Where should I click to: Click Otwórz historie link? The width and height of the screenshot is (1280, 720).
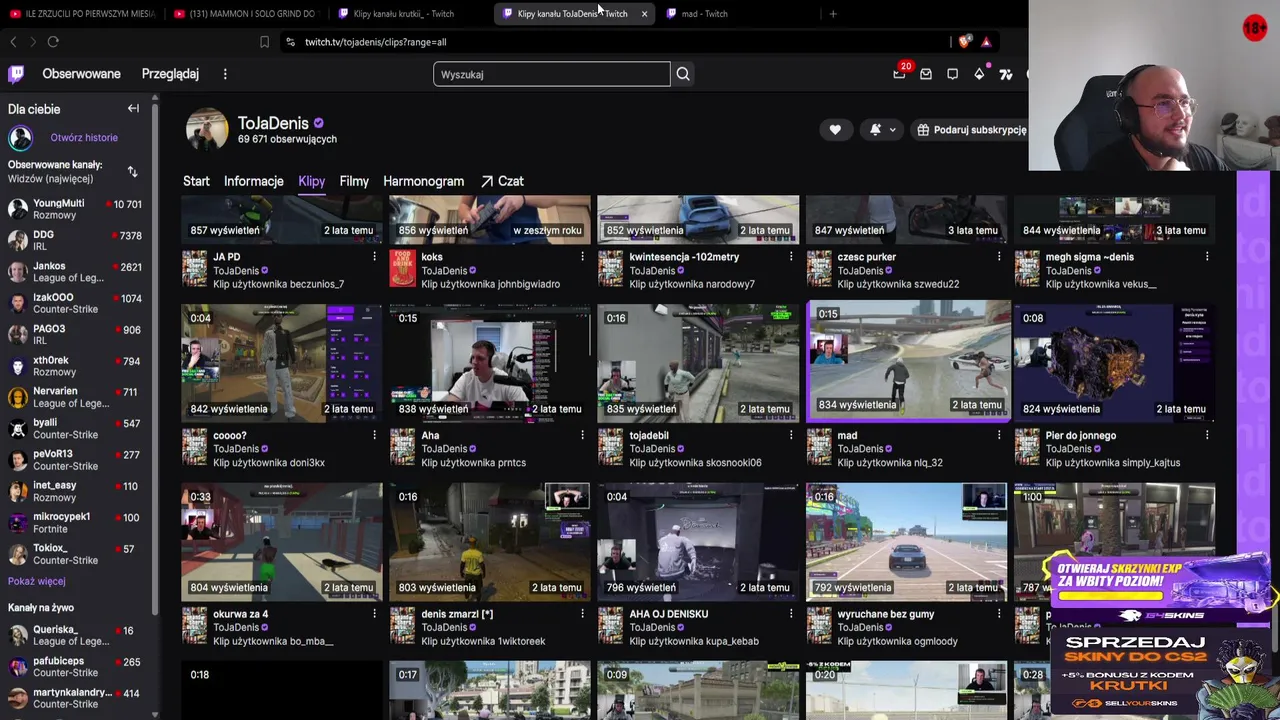pyautogui.click(x=84, y=138)
